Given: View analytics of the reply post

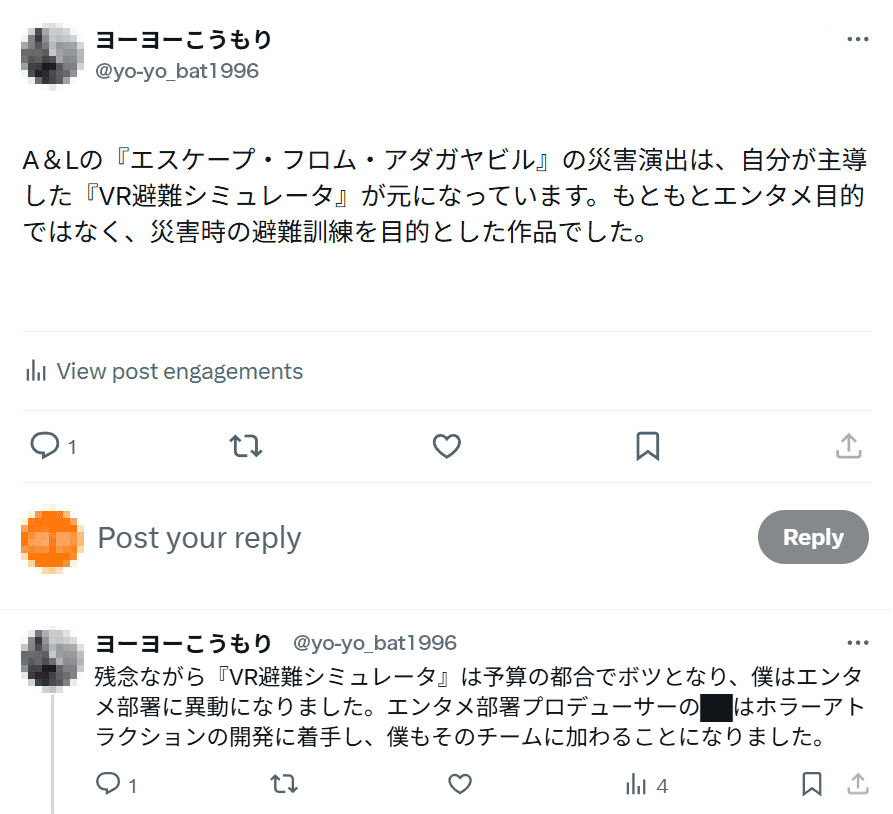Looking at the screenshot, I should (636, 784).
